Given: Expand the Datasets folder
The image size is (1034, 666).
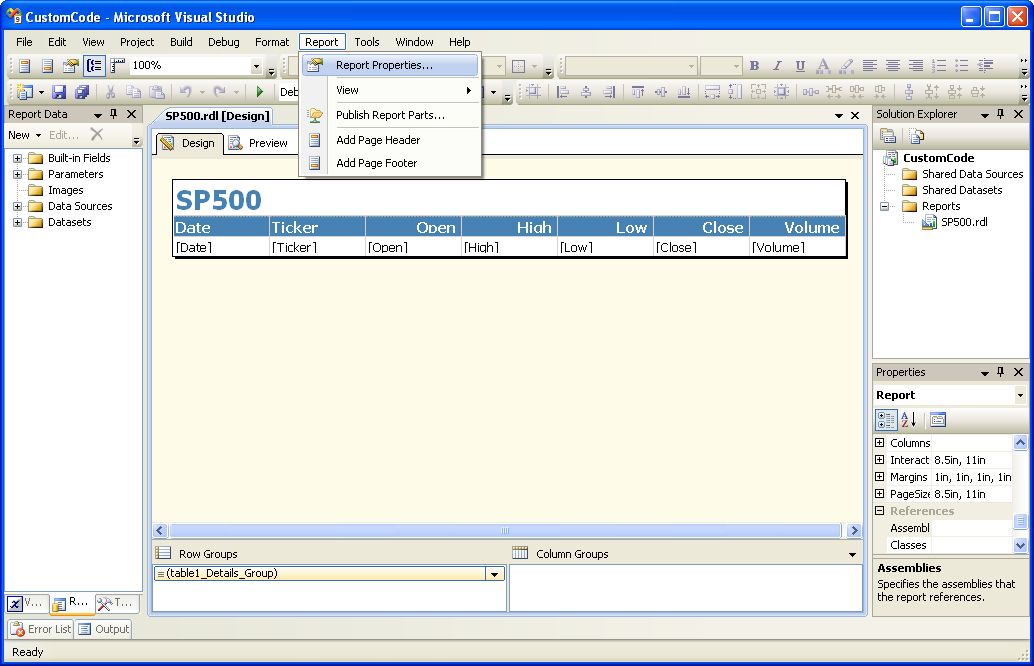Looking at the screenshot, I should click(x=18, y=222).
